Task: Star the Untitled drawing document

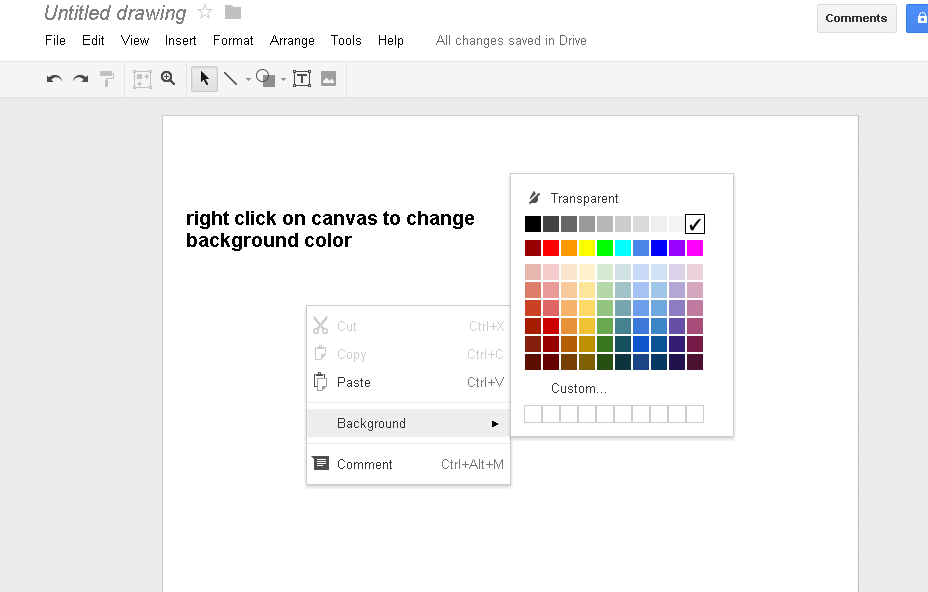Action: click(x=205, y=12)
